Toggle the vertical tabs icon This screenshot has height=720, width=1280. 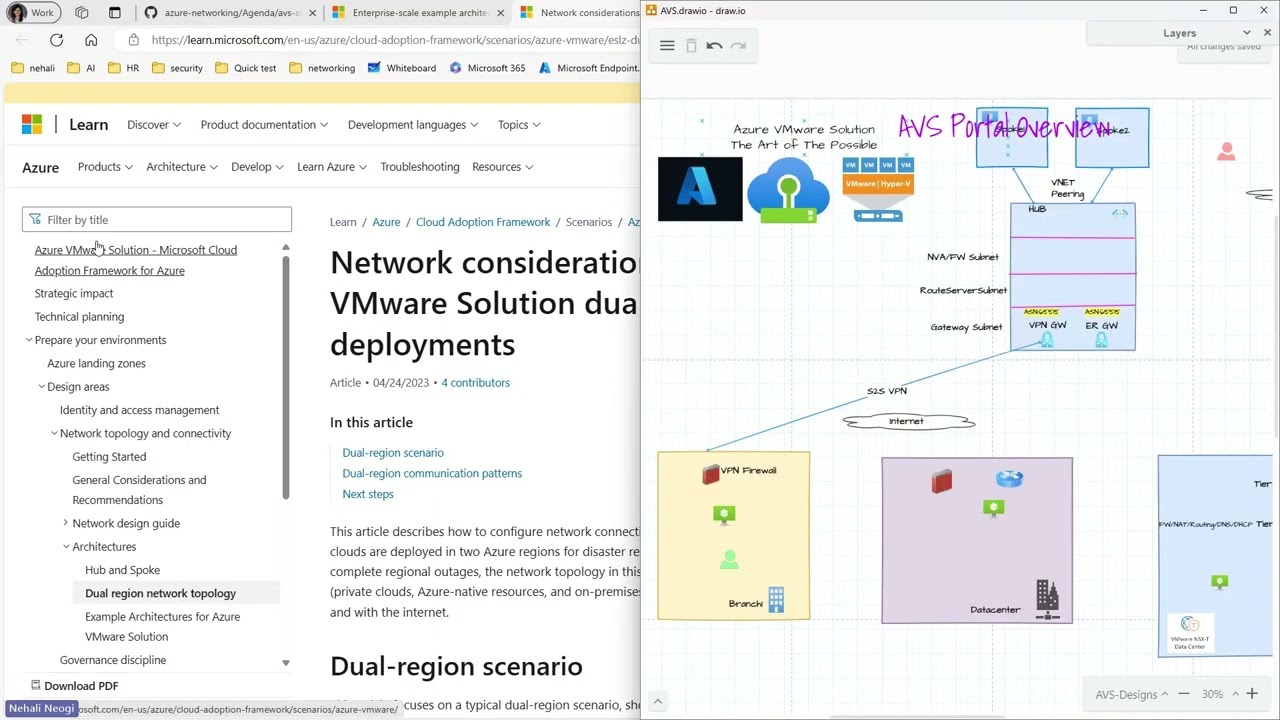click(x=114, y=13)
